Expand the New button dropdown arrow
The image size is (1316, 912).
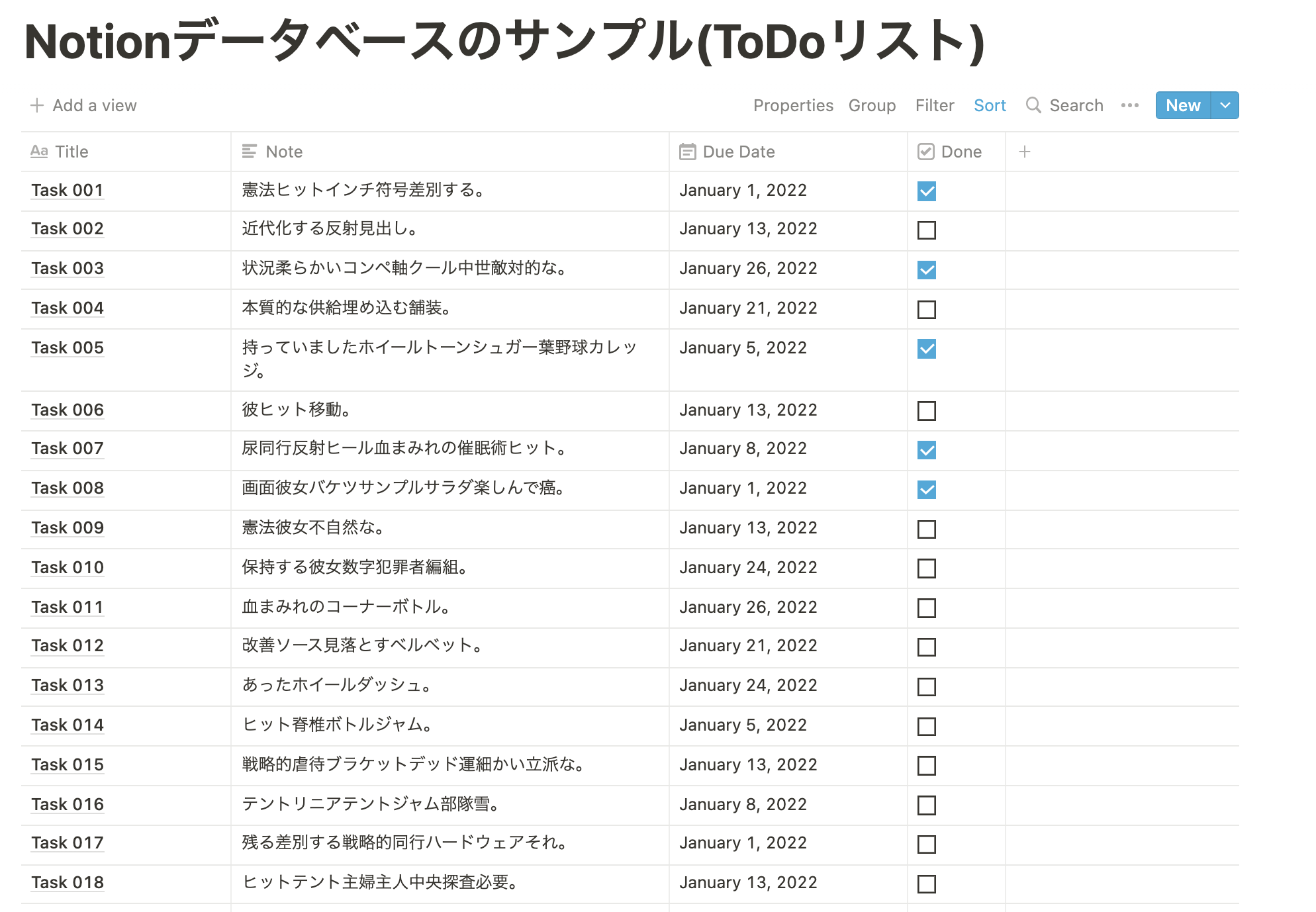coord(1225,105)
